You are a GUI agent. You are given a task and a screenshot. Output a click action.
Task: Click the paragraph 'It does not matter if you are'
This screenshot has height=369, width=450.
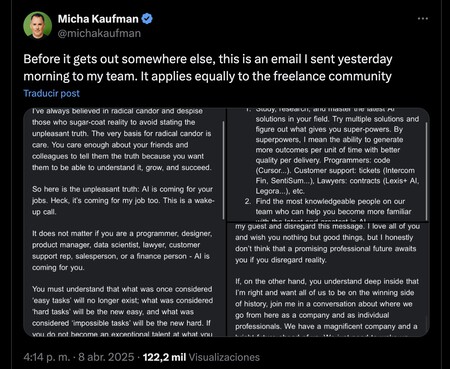point(122,250)
